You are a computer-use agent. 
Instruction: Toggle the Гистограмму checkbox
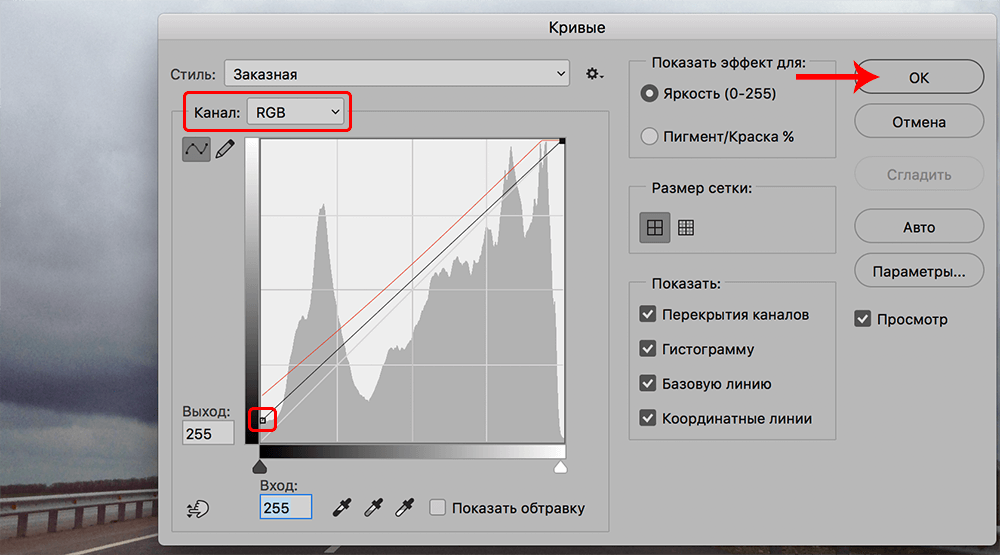point(647,350)
